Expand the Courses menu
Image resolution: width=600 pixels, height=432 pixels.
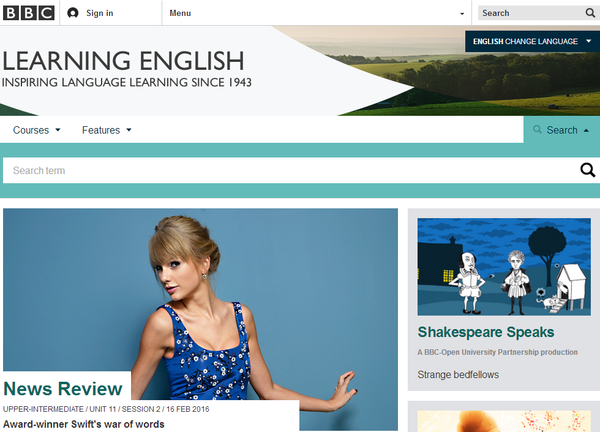pos(36,130)
